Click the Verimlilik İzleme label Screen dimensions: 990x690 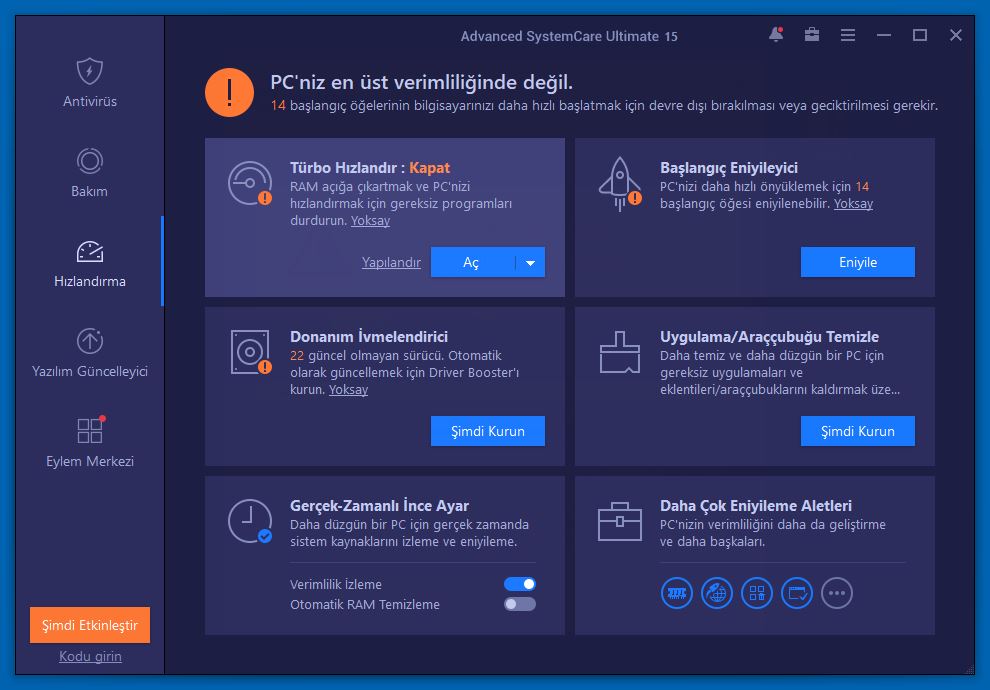[x=335, y=585]
